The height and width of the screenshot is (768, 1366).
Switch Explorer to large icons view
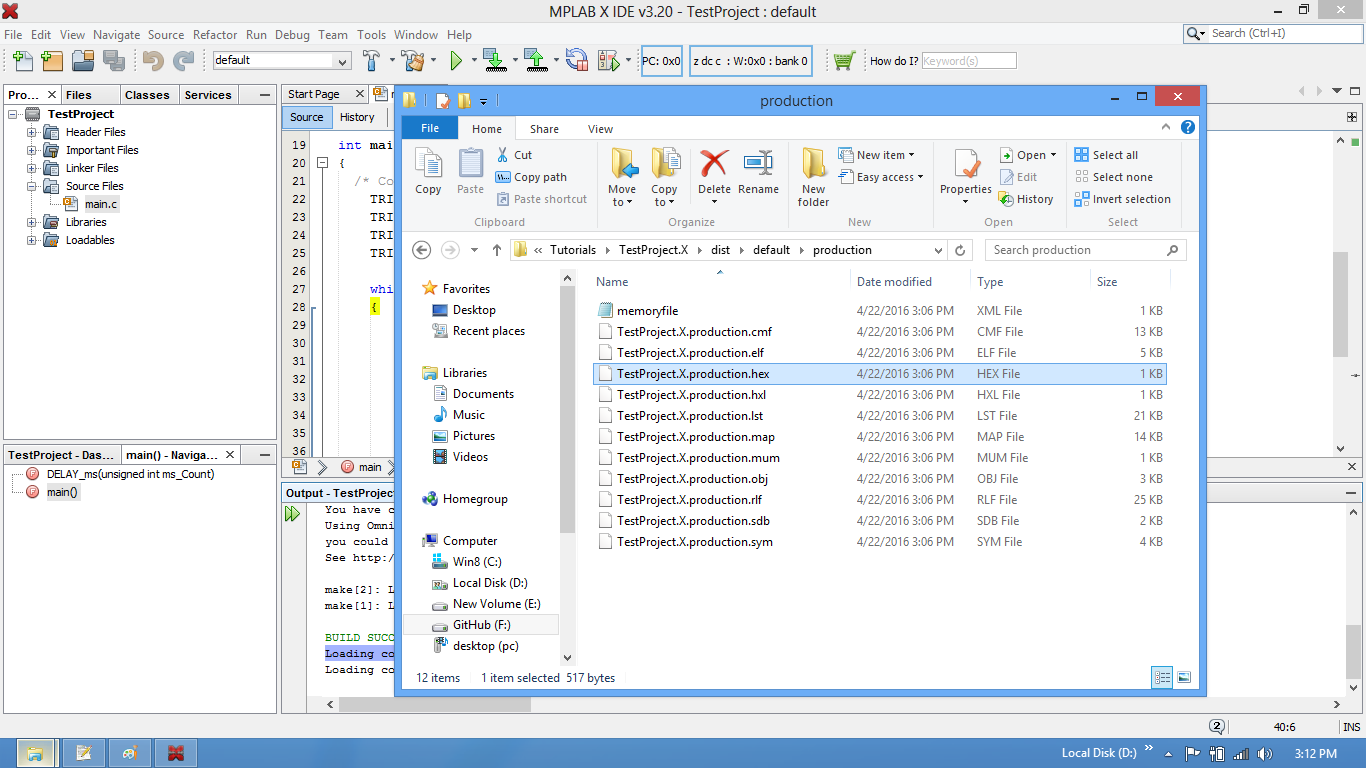tap(1184, 677)
